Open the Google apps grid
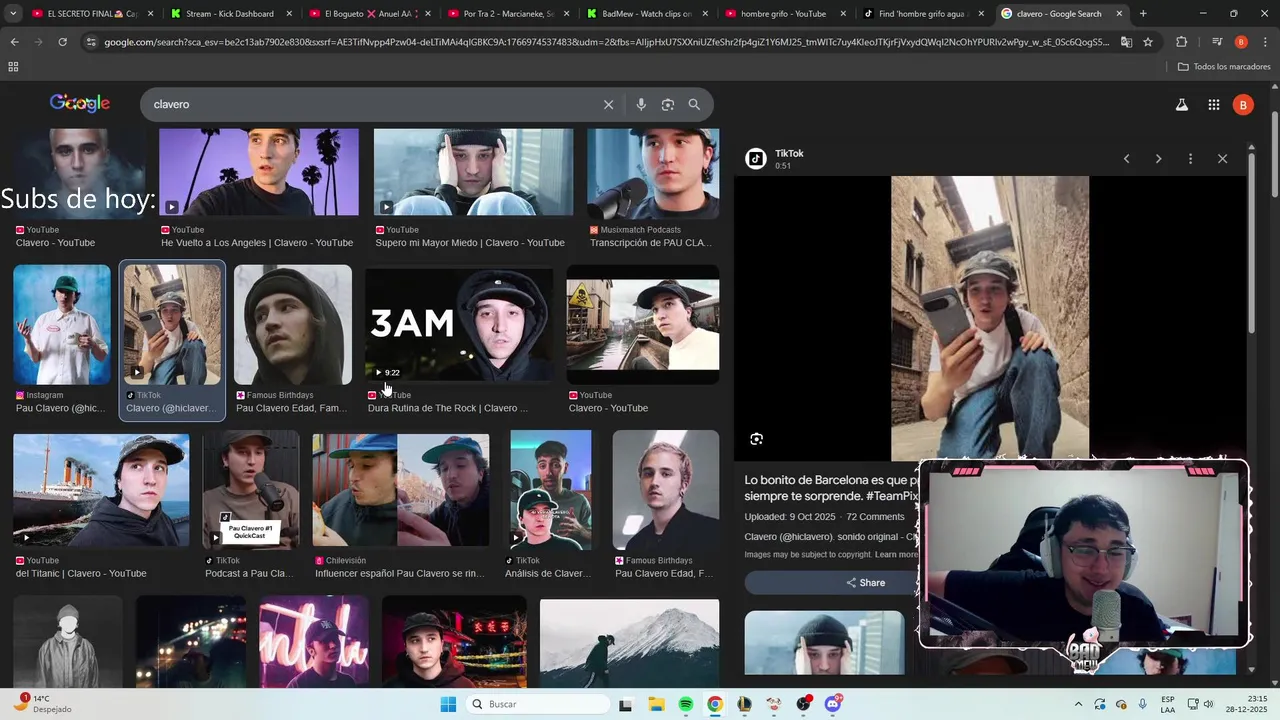1280x720 pixels. pyautogui.click(x=1213, y=104)
